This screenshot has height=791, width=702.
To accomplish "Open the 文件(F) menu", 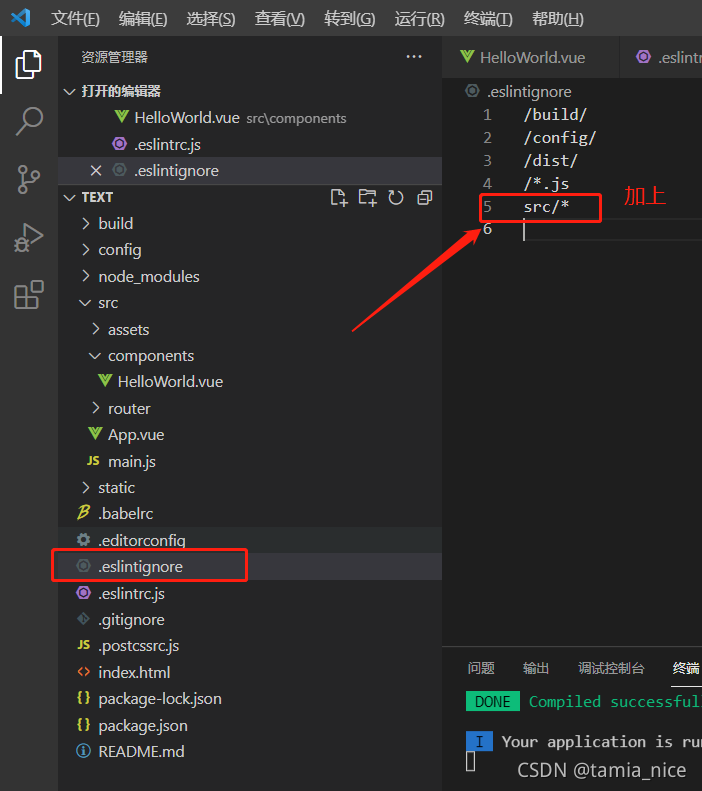I will tap(75, 19).
